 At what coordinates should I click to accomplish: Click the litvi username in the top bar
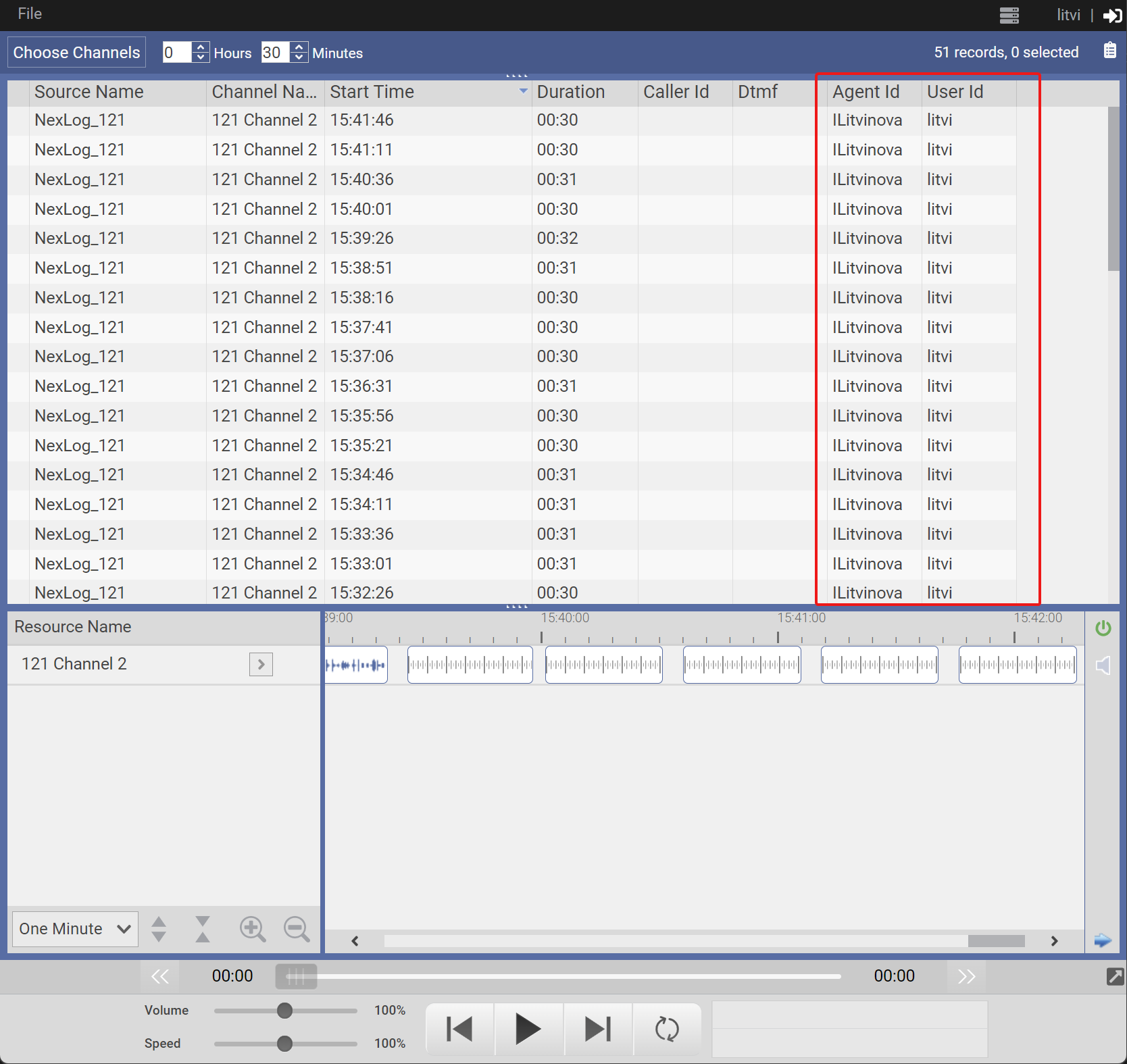1068,14
